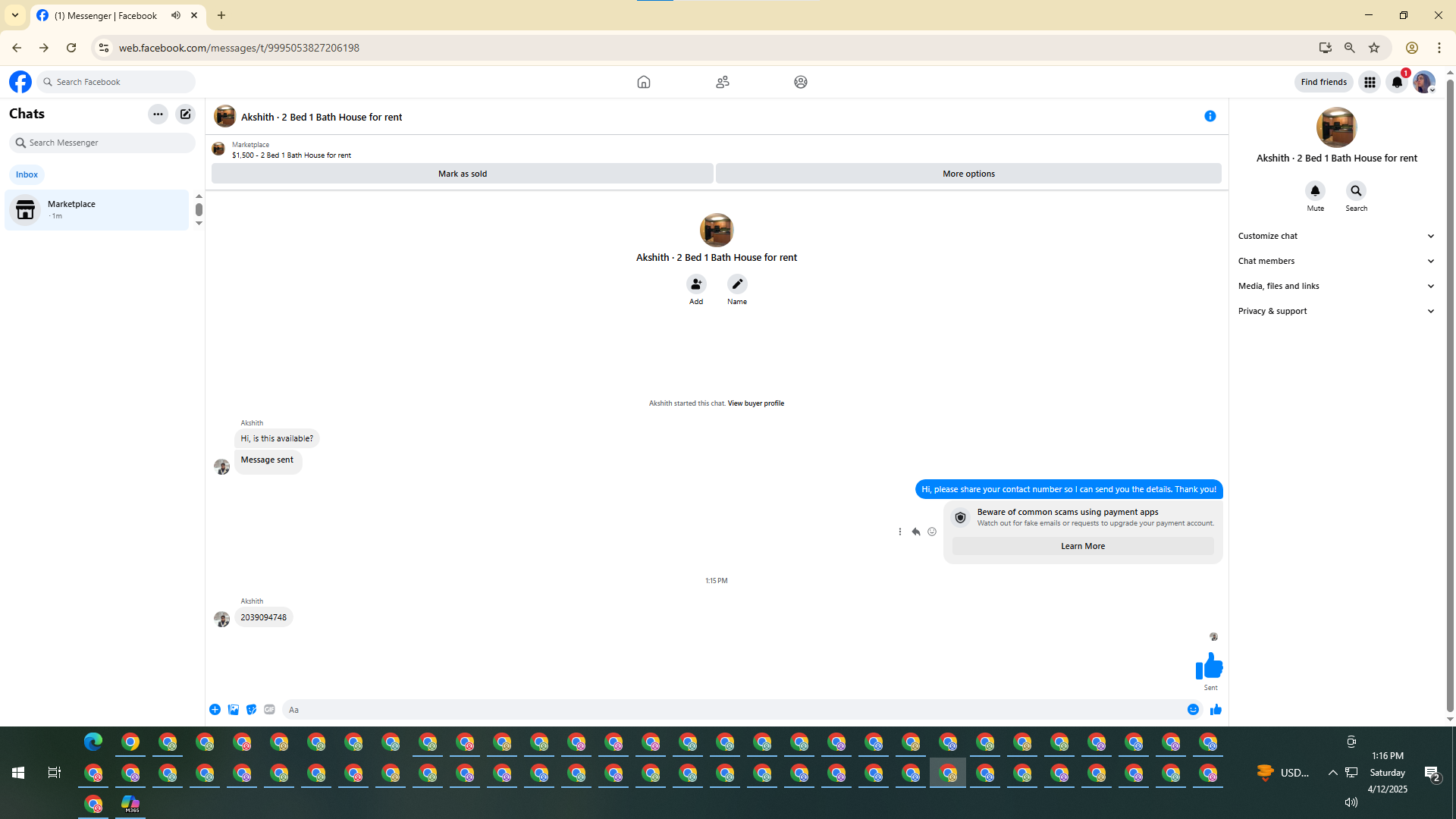This screenshot has height=819, width=1456.
Task: Click the chat list scrollbar thumb
Action: tap(199, 209)
